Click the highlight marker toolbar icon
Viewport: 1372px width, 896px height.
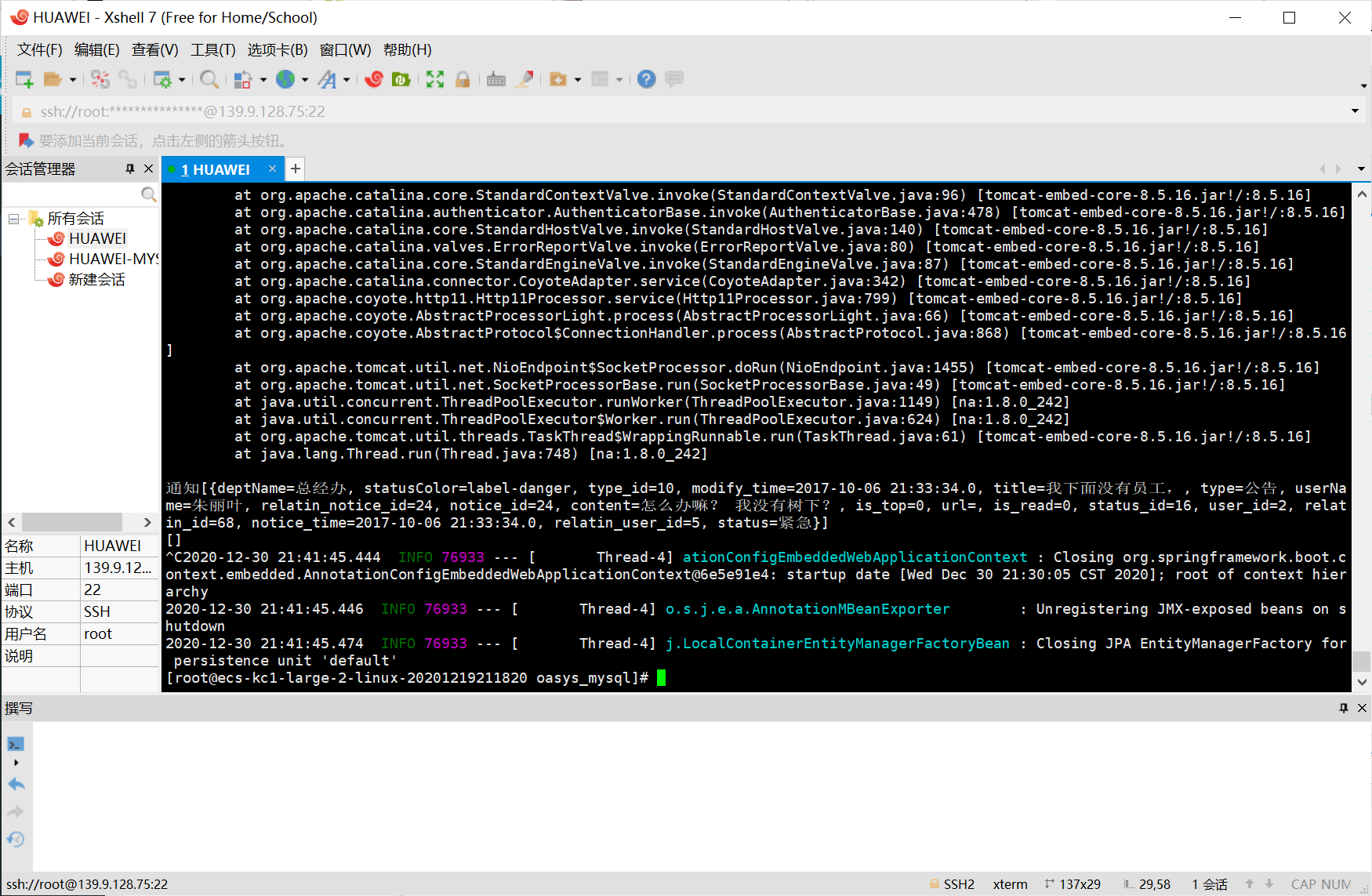[524, 79]
